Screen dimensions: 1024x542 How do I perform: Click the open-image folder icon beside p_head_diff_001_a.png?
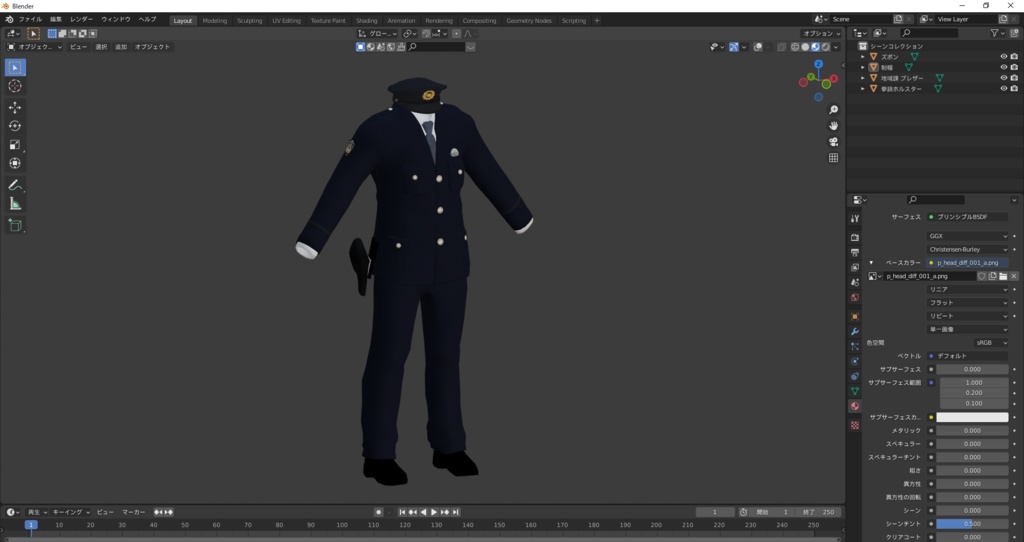tap(1003, 276)
